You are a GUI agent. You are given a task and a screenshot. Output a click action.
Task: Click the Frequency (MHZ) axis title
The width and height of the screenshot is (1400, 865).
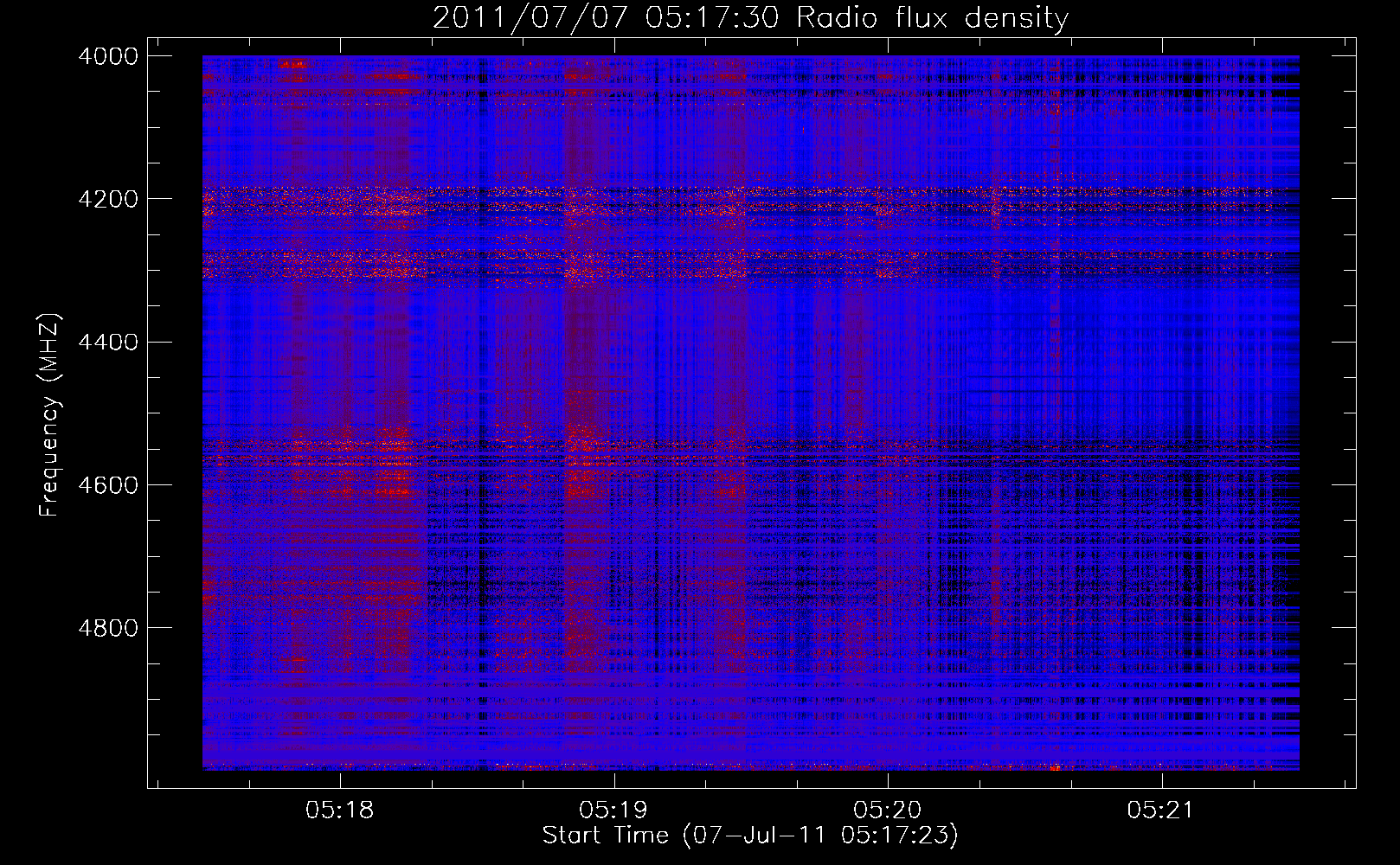[50, 414]
